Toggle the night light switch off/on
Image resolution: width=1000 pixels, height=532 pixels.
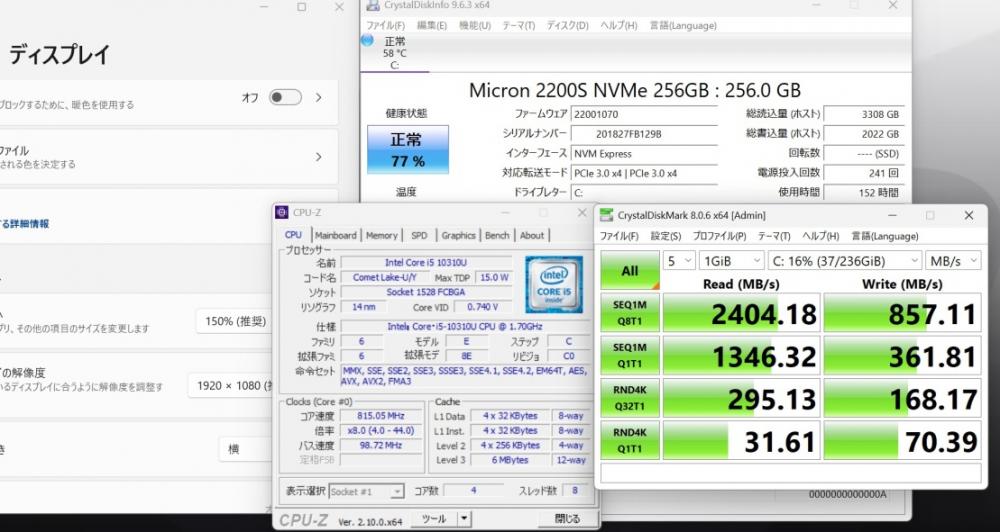pos(284,98)
